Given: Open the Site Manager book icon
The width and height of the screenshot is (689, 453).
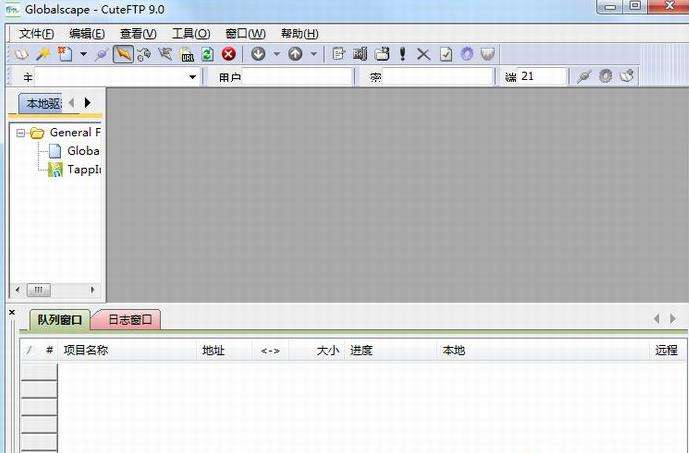Looking at the screenshot, I should 20,54.
